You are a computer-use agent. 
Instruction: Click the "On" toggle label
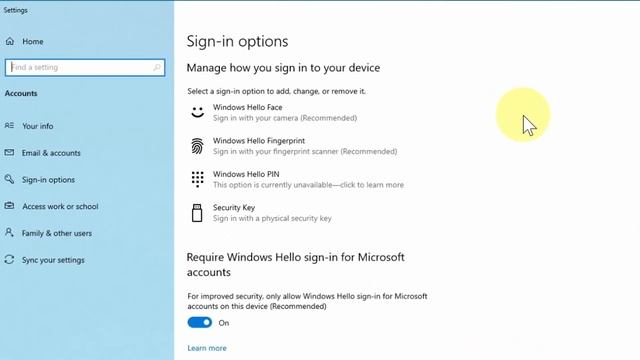point(224,323)
